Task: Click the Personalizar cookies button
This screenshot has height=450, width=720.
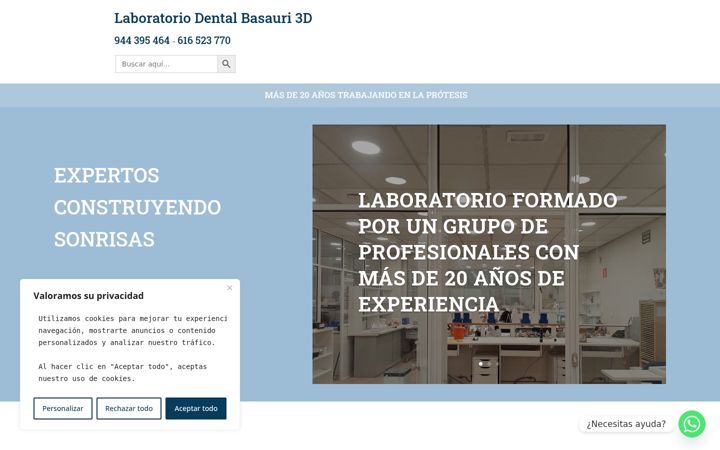Action: 63,408
